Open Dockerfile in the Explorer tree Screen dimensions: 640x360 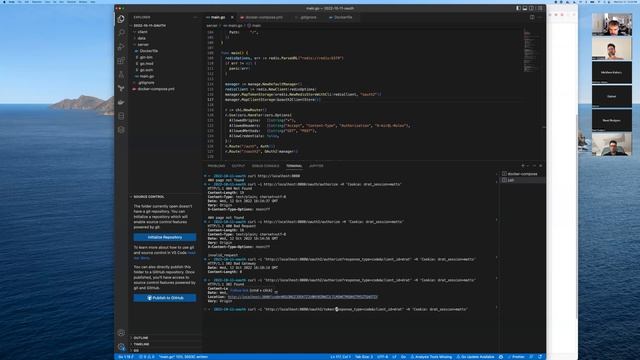pos(165,51)
